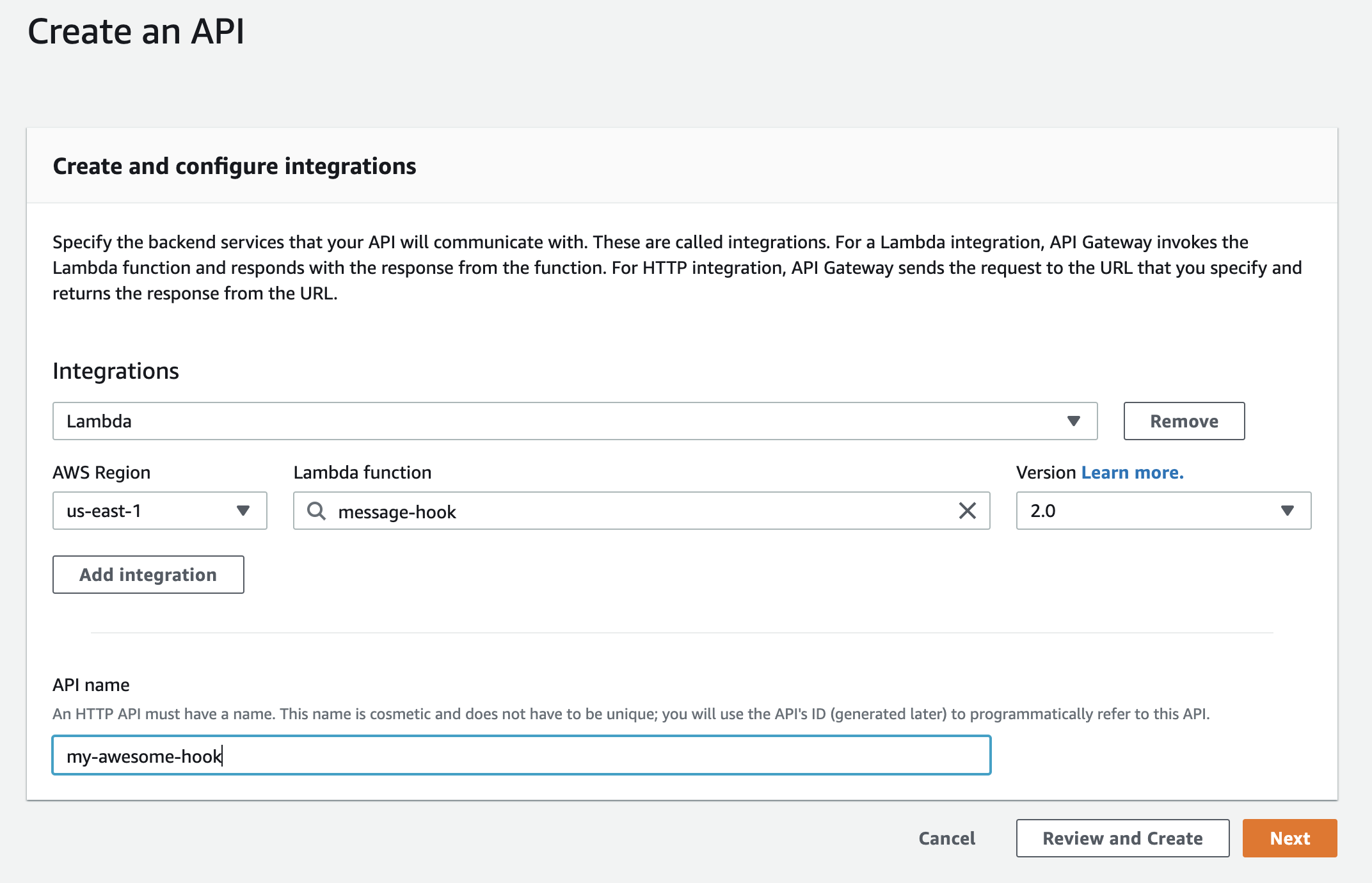The width and height of the screenshot is (1372, 883).
Task: Clear the message-hook Lambda function field
Action: [967, 511]
